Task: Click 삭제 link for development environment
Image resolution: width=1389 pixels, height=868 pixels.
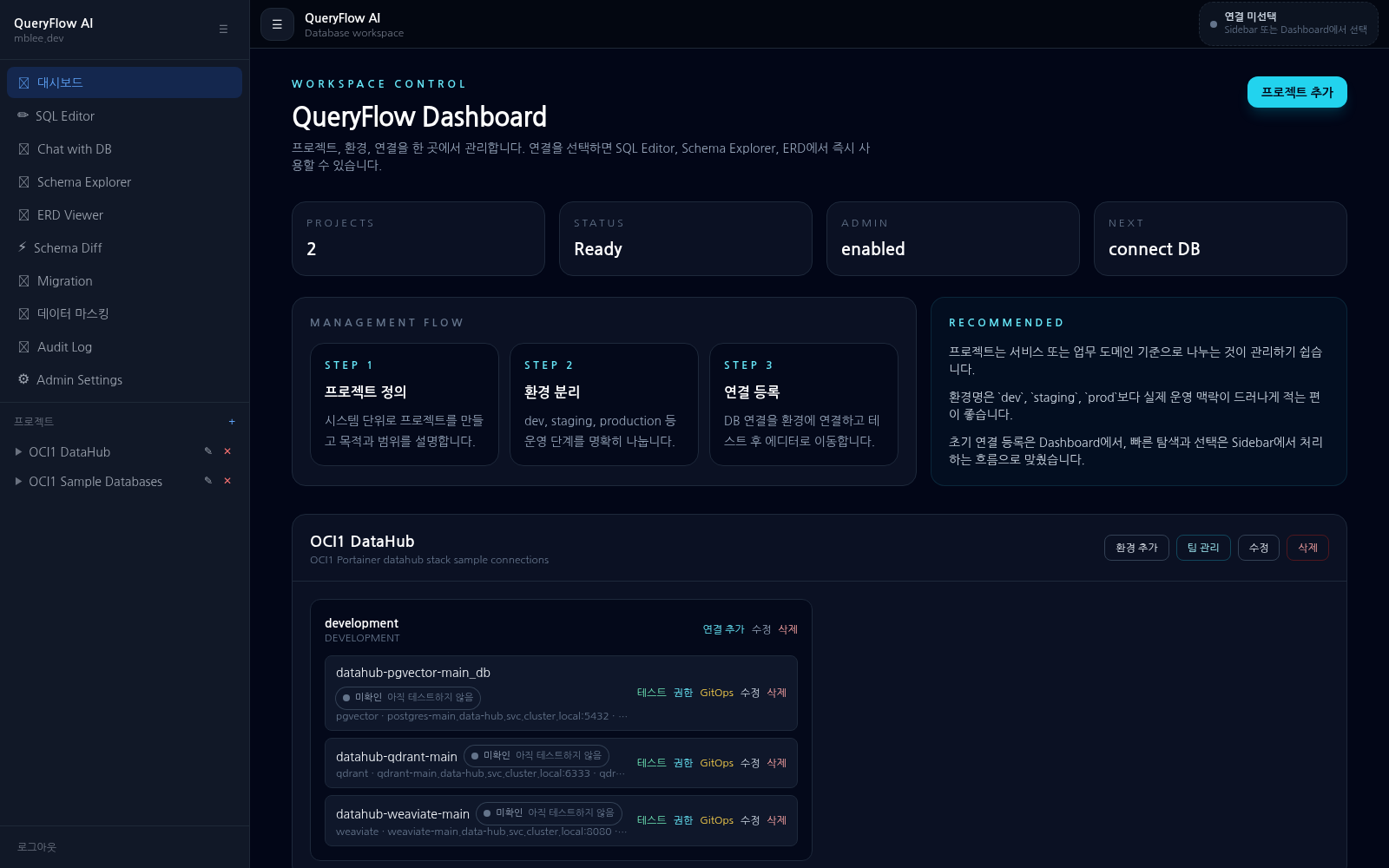Action: (x=787, y=629)
